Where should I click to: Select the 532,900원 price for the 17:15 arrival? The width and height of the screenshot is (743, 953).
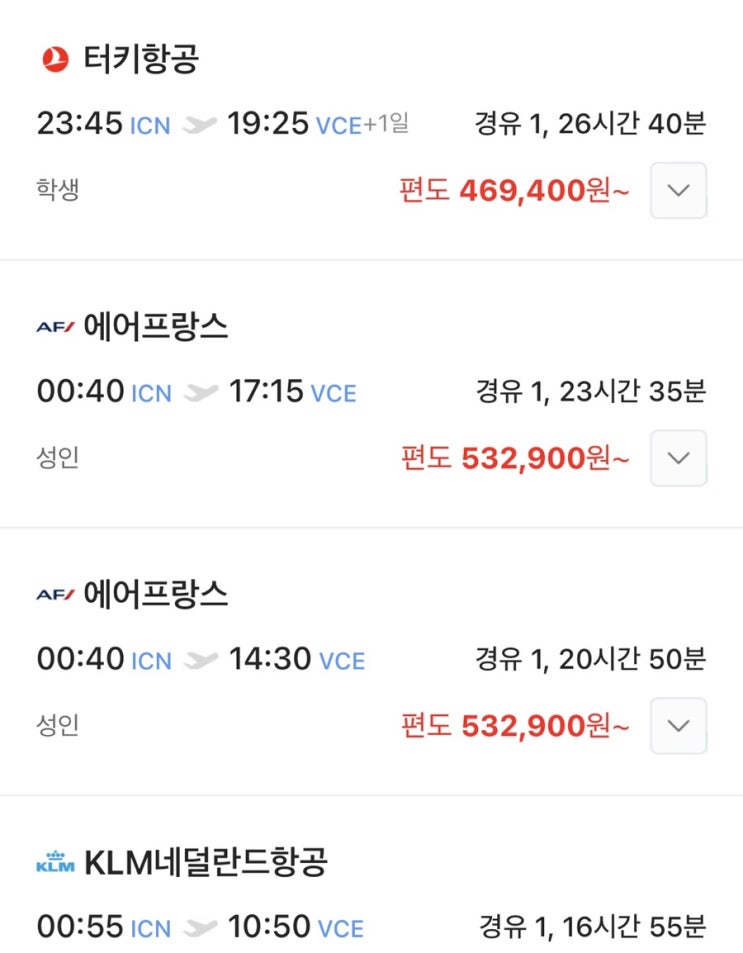coord(515,458)
